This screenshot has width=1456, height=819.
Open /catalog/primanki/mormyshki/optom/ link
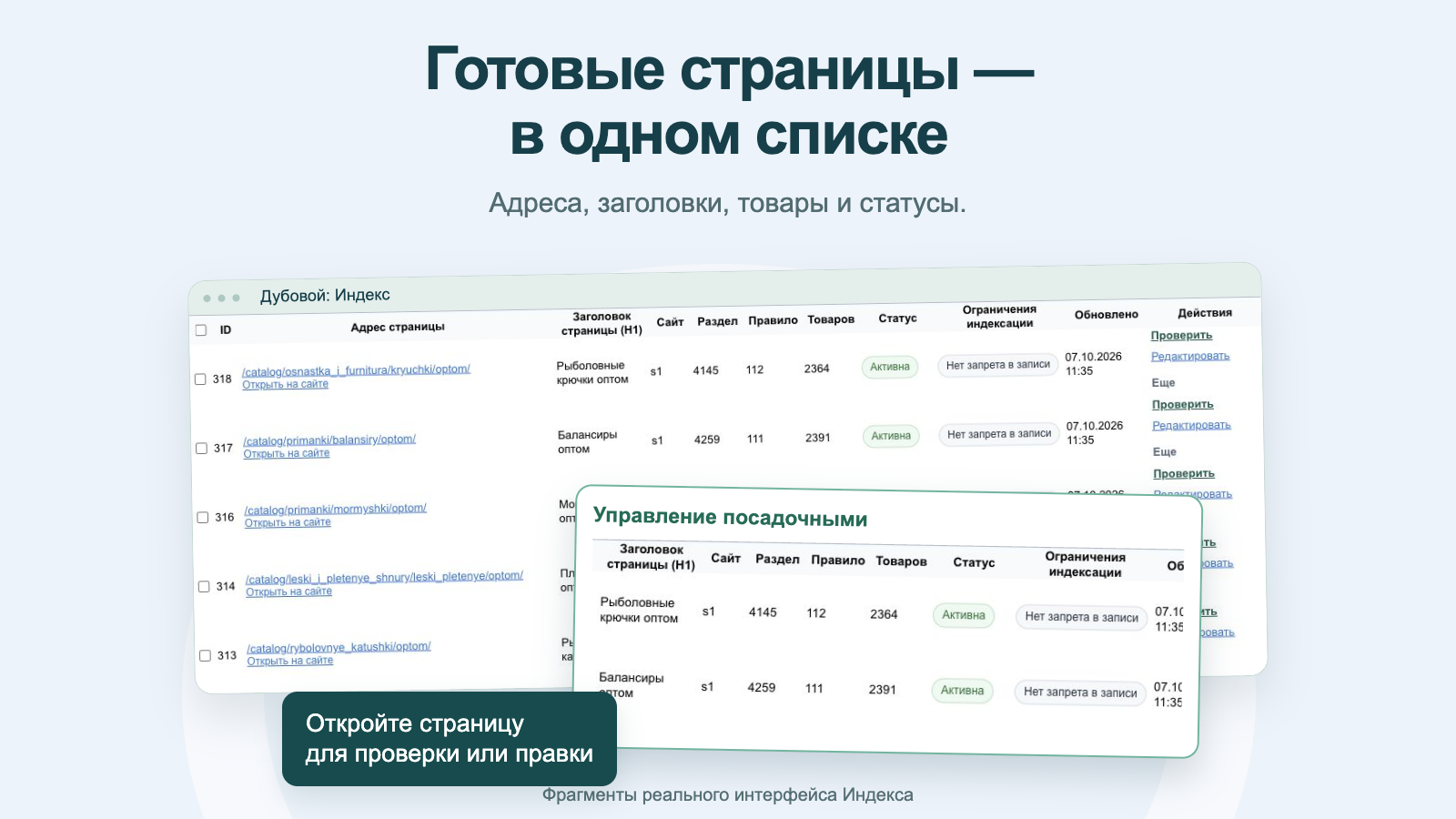point(335,509)
